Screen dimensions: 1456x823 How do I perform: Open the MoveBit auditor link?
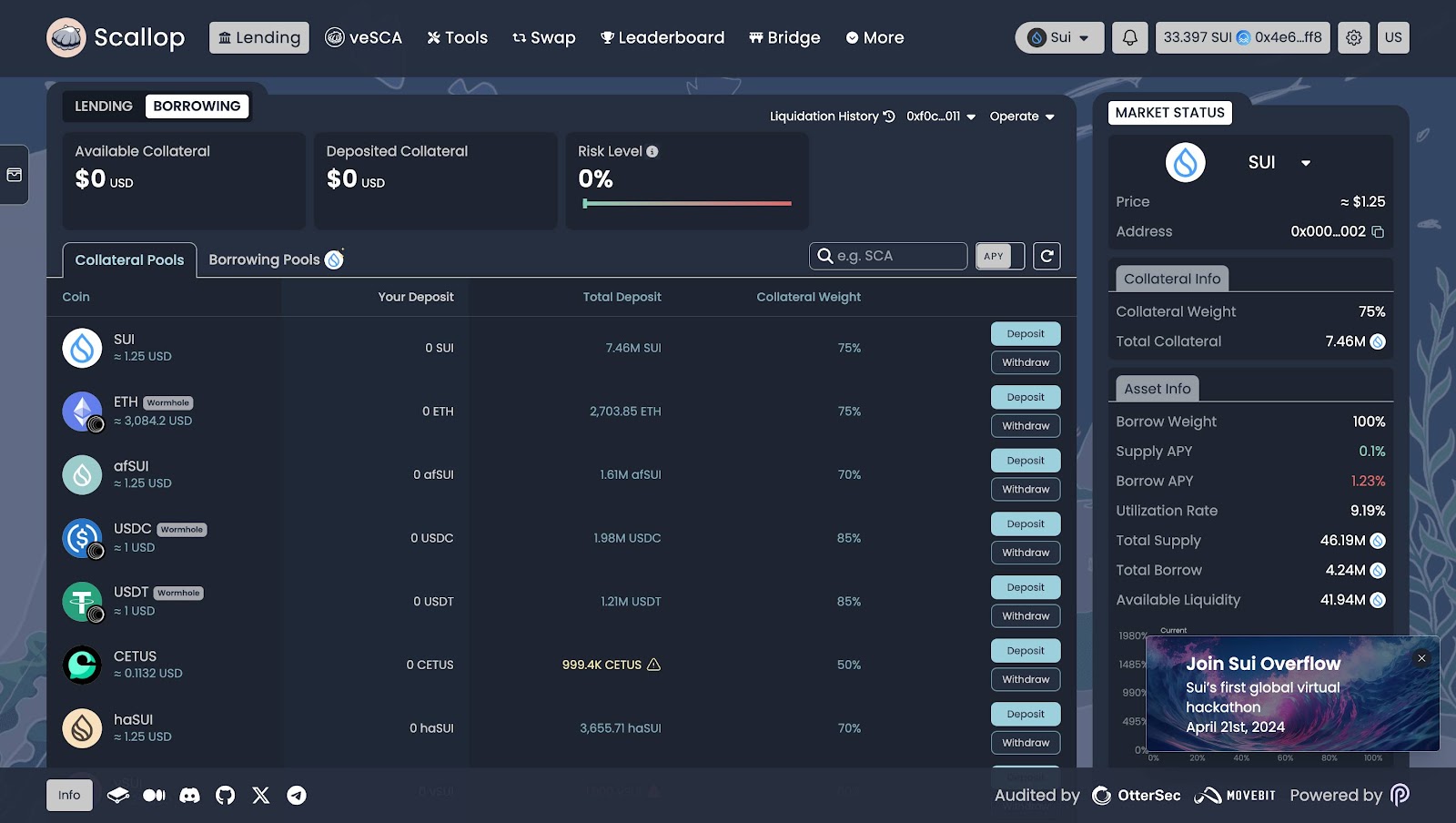[x=1235, y=795]
